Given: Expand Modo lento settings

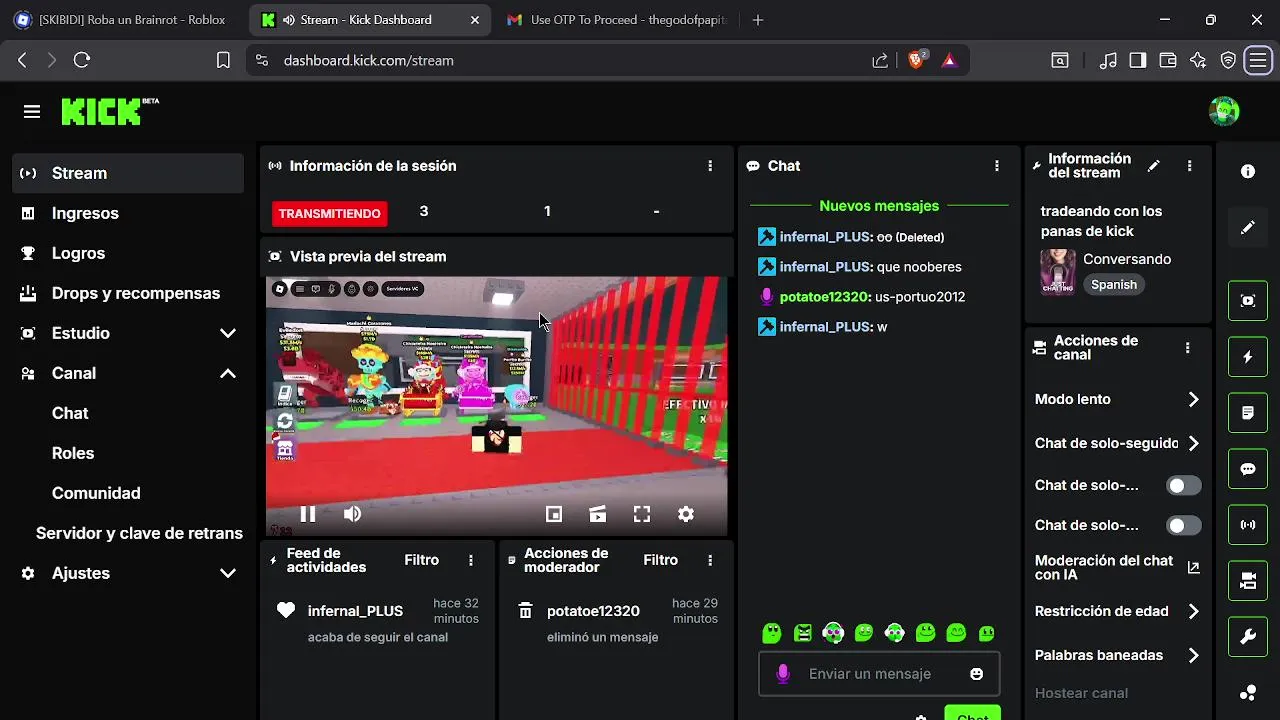Looking at the screenshot, I should coord(1118,399).
